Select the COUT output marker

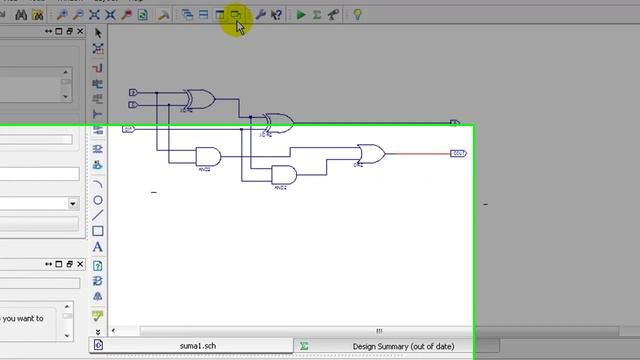tap(458, 153)
